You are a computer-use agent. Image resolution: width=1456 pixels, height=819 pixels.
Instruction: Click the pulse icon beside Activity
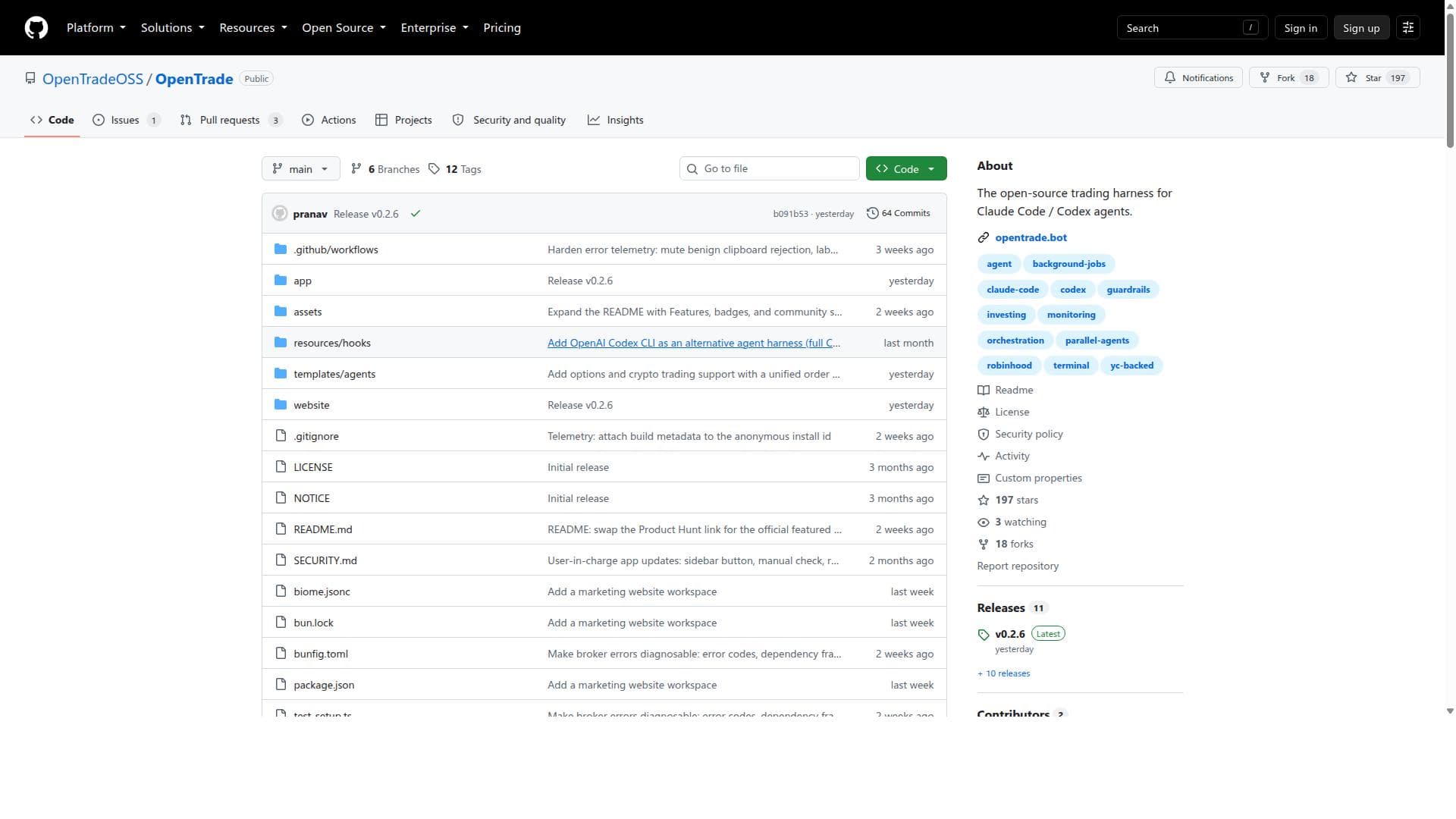pyautogui.click(x=984, y=457)
